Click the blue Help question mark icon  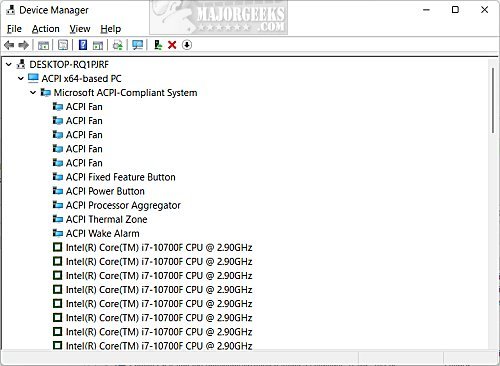(x=83, y=45)
